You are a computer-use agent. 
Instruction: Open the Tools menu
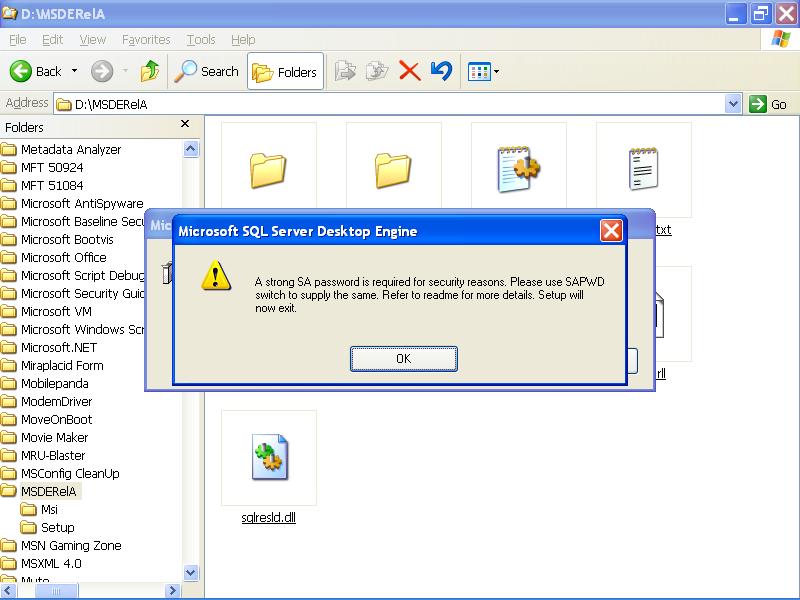[x=201, y=40]
